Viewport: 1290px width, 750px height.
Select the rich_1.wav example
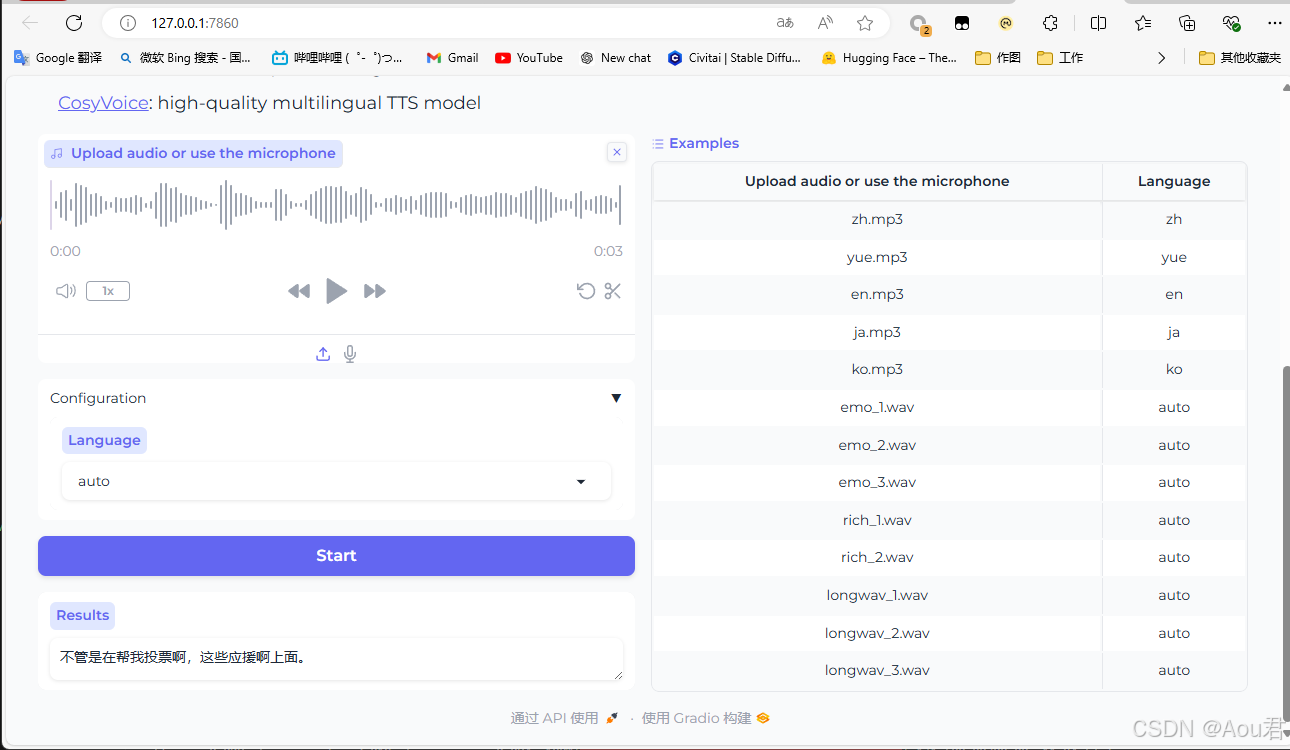click(877, 520)
